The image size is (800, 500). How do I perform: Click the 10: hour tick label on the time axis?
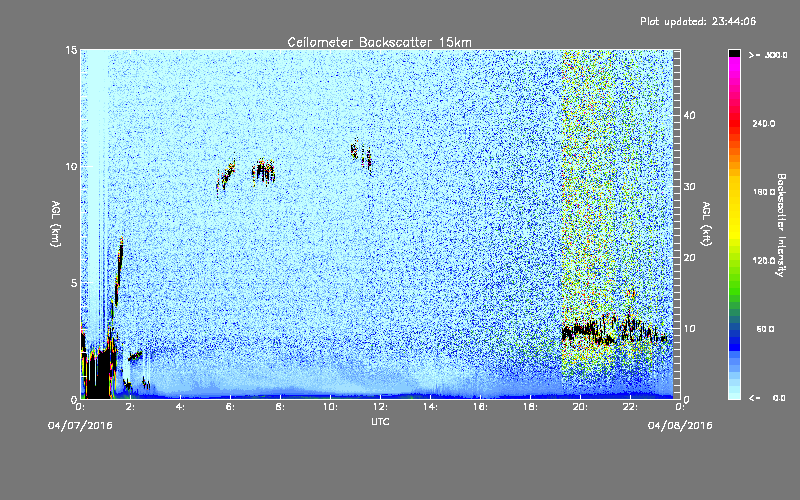[x=330, y=407]
